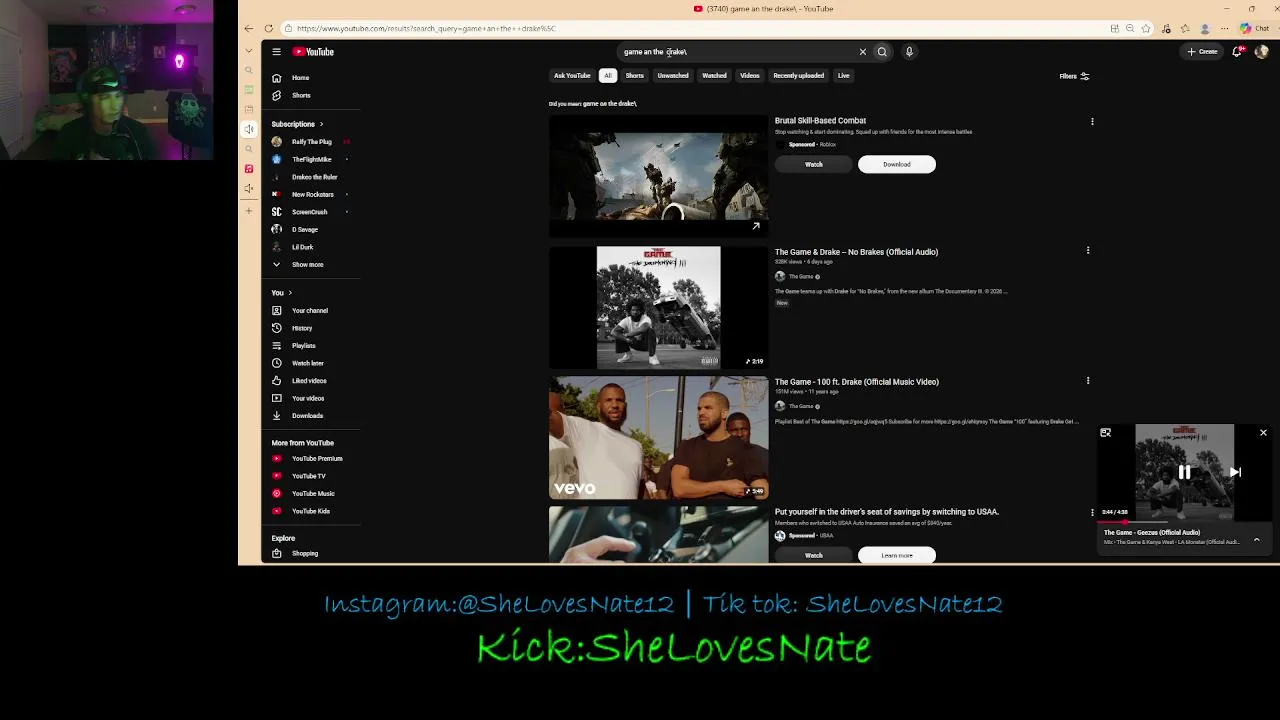Screen dimensions: 1280x720
Task: Reload the page in the browser
Action: click(x=268, y=28)
